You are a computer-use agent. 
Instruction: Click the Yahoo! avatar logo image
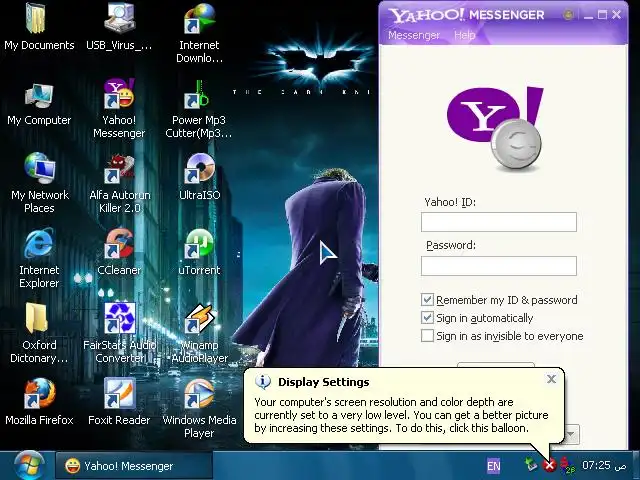(x=496, y=128)
